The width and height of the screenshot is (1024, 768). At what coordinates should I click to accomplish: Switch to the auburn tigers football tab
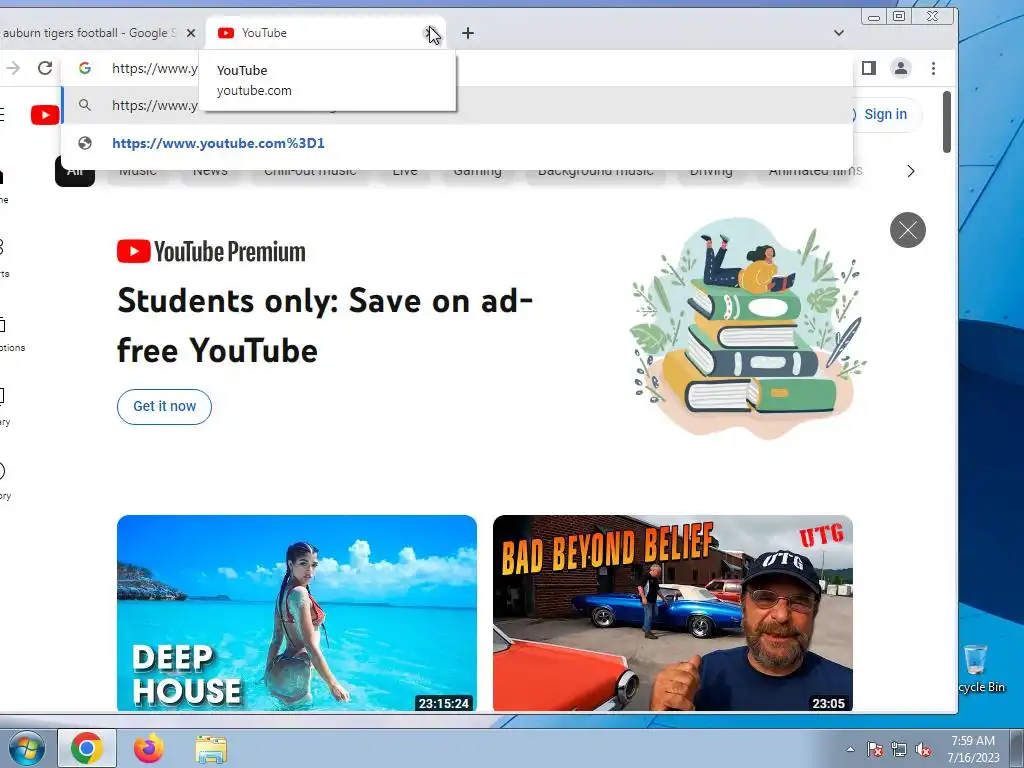(x=89, y=33)
